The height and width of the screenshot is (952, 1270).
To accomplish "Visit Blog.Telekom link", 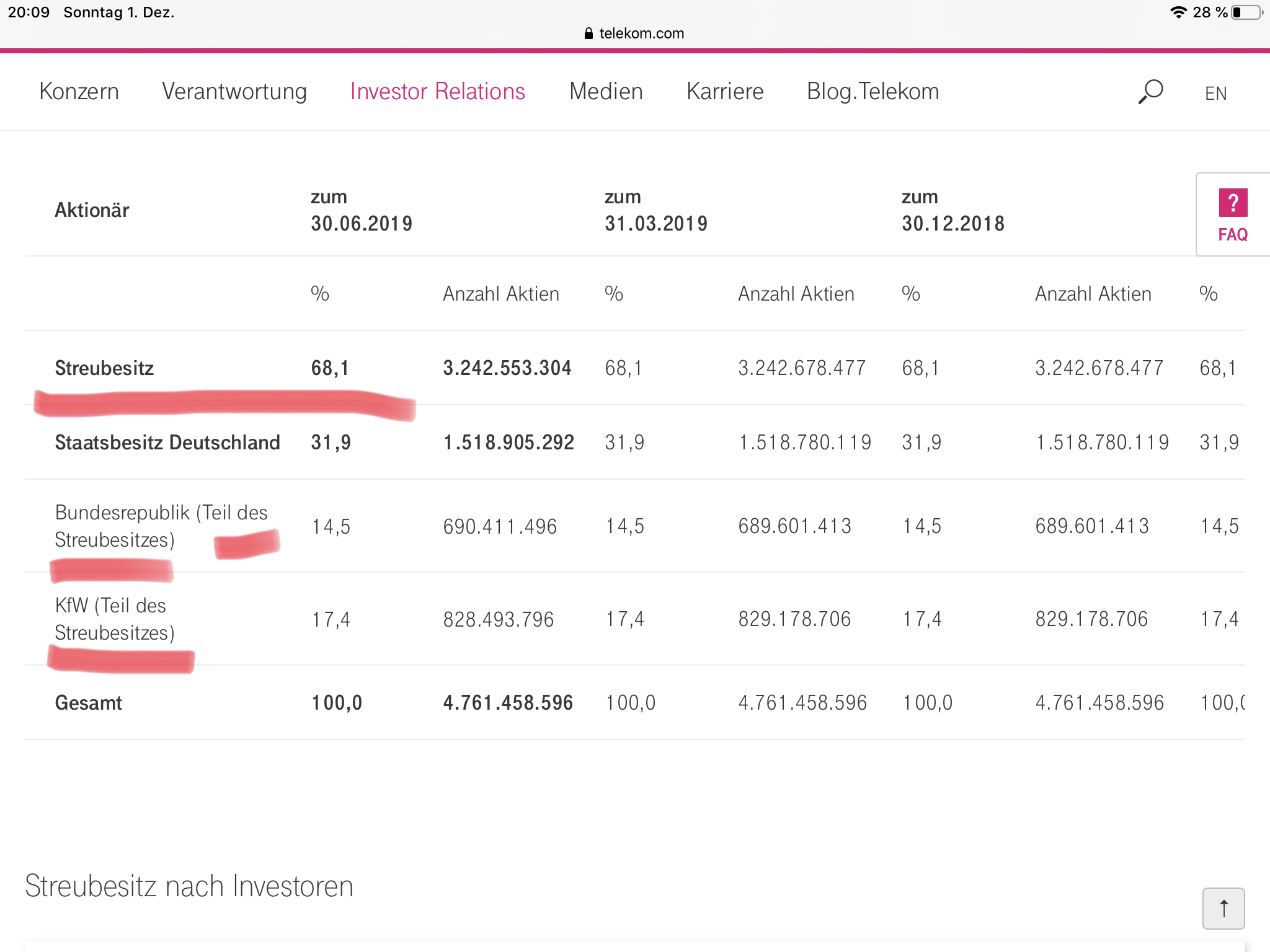I will 872,91.
